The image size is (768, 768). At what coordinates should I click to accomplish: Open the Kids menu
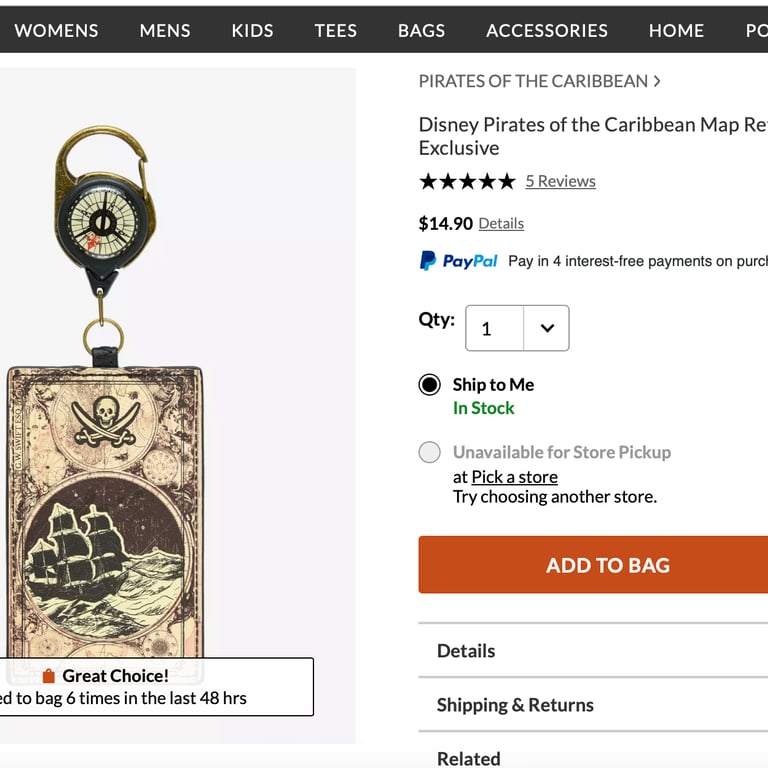(252, 30)
